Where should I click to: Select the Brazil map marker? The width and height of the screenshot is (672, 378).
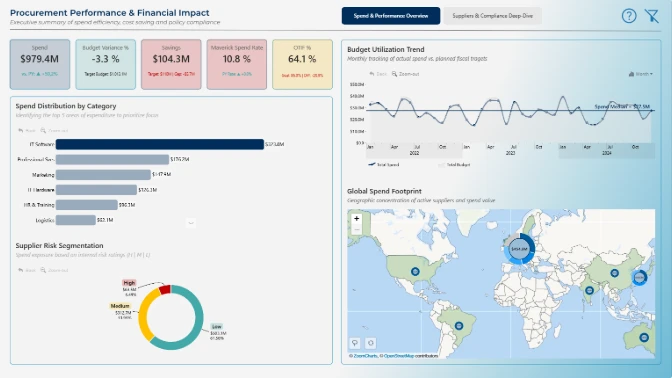tap(459, 326)
